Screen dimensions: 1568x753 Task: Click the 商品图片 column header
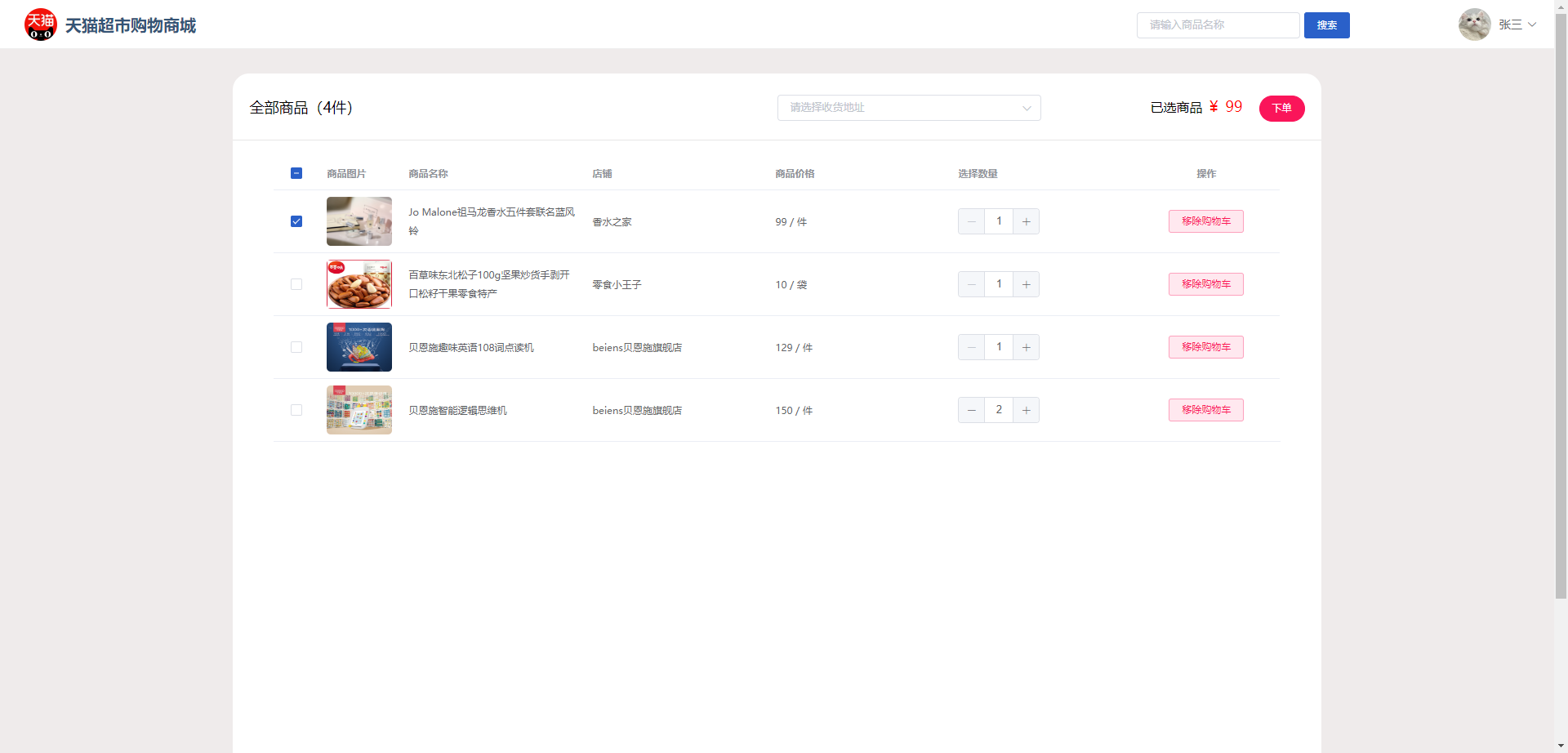[346, 173]
